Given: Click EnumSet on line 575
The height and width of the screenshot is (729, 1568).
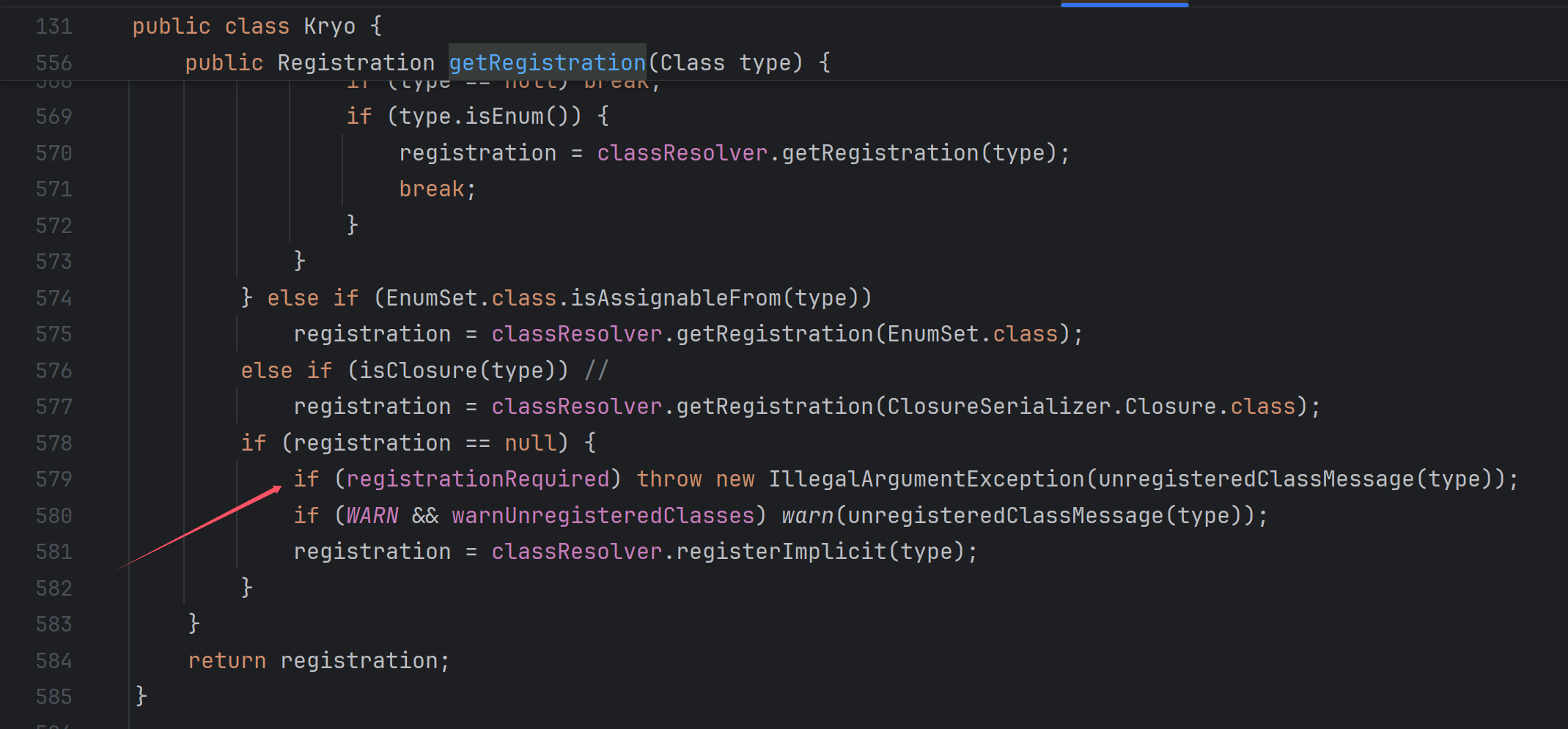Looking at the screenshot, I should [933, 334].
